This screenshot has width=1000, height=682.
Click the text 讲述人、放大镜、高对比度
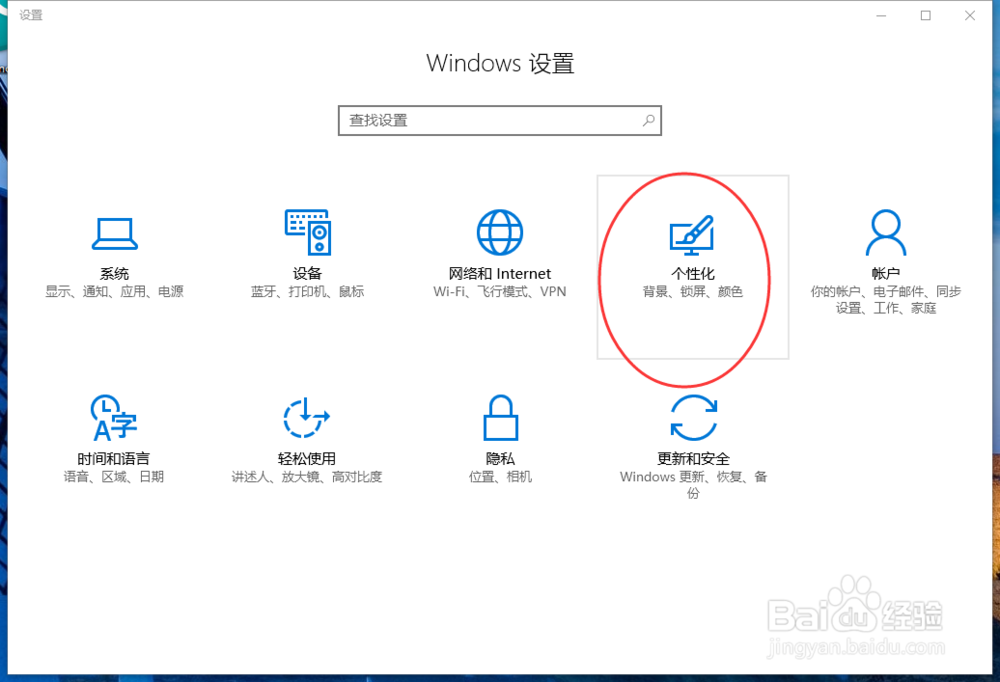[307, 477]
